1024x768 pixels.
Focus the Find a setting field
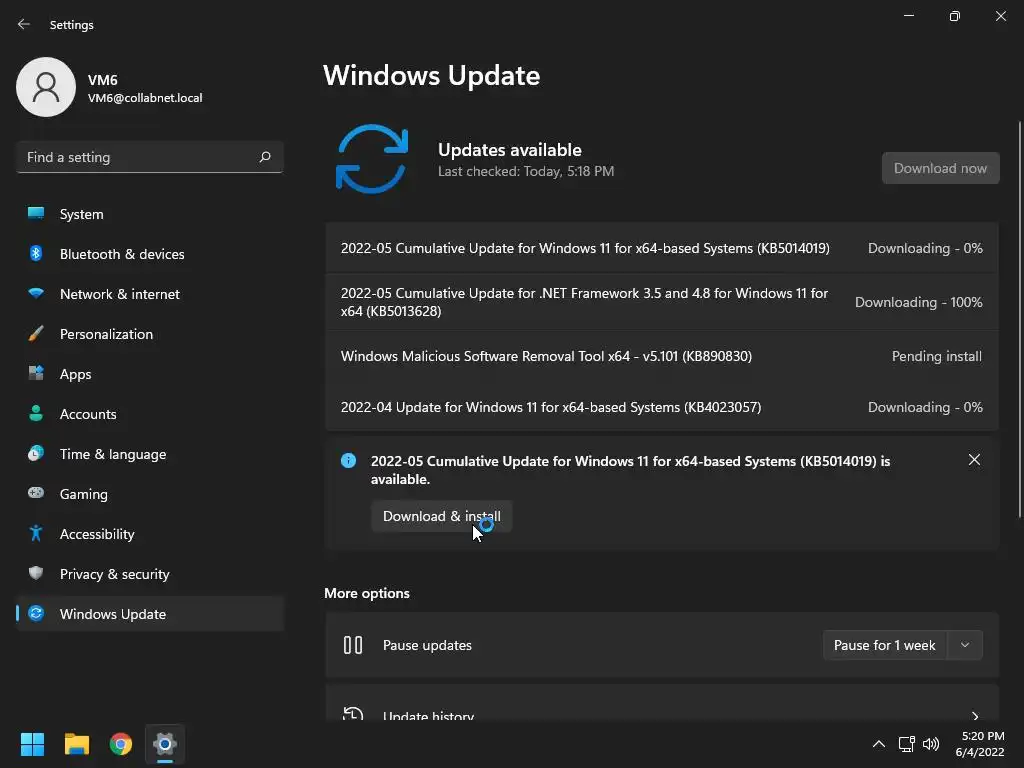coord(150,157)
